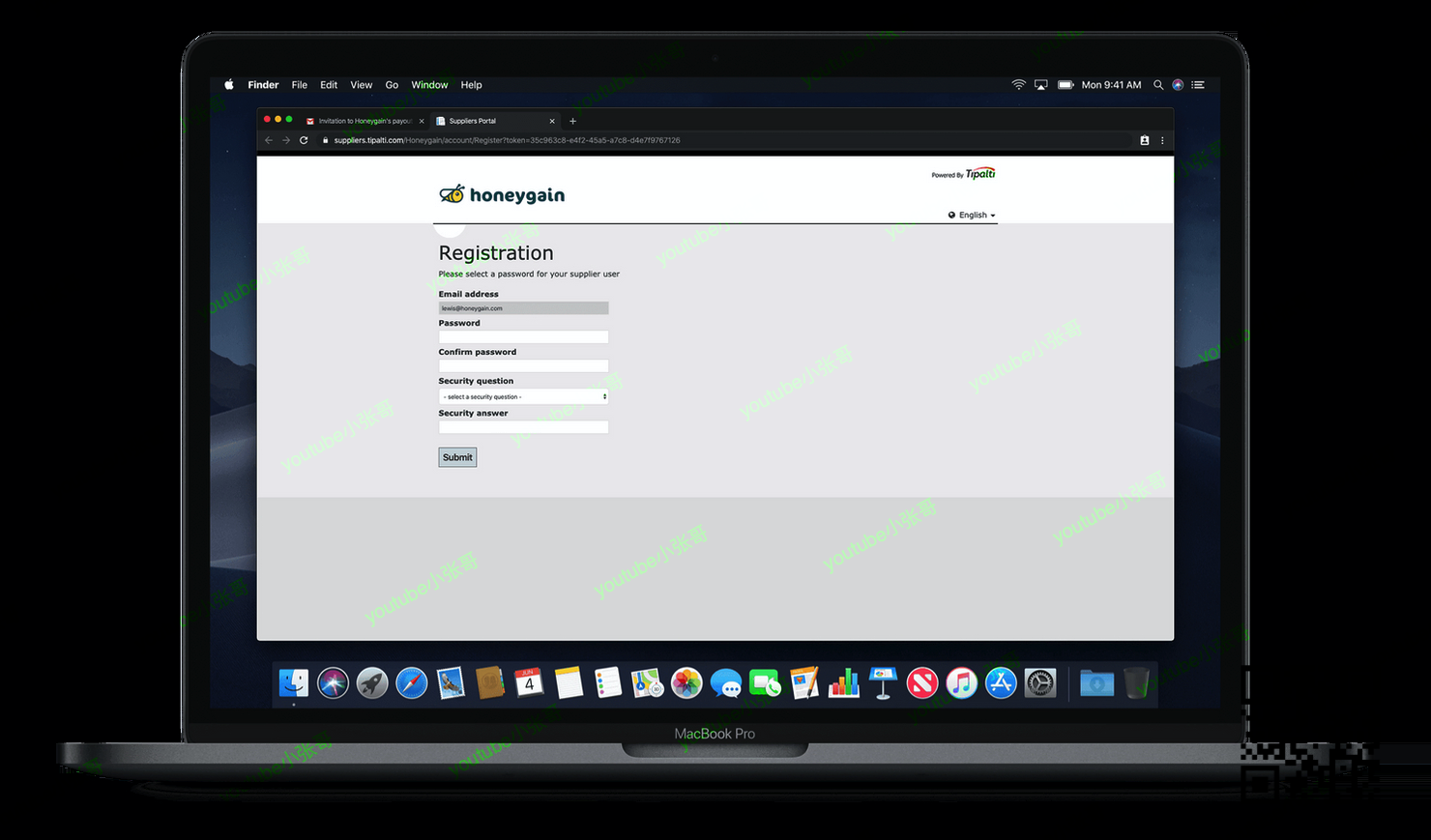
Task: Open FaceTime green icon in dock
Action: 765,683
